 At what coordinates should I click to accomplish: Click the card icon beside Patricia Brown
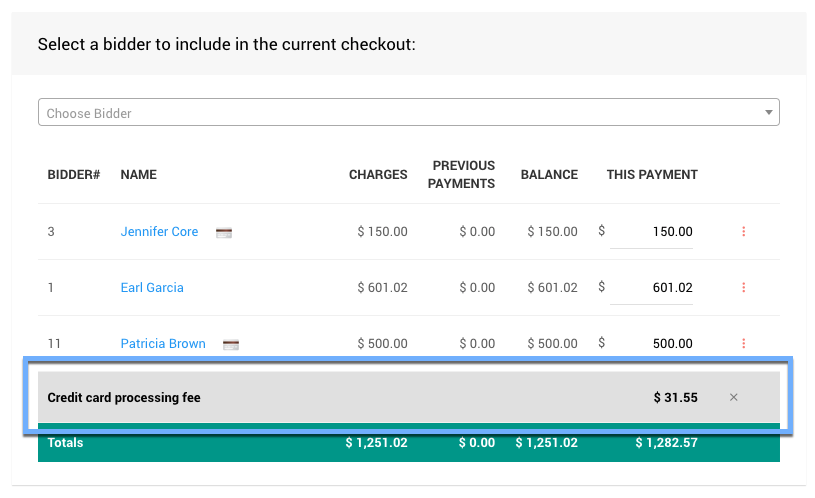(230, 345)
